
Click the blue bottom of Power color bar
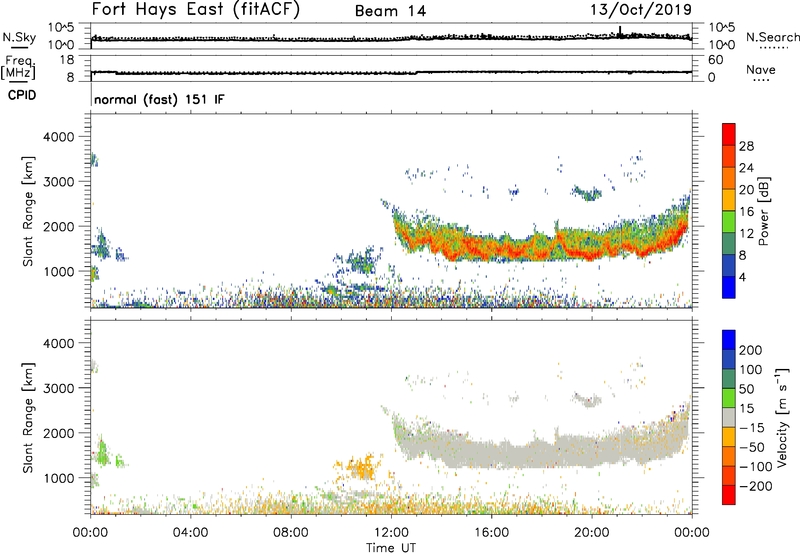(x=729, y=287)
